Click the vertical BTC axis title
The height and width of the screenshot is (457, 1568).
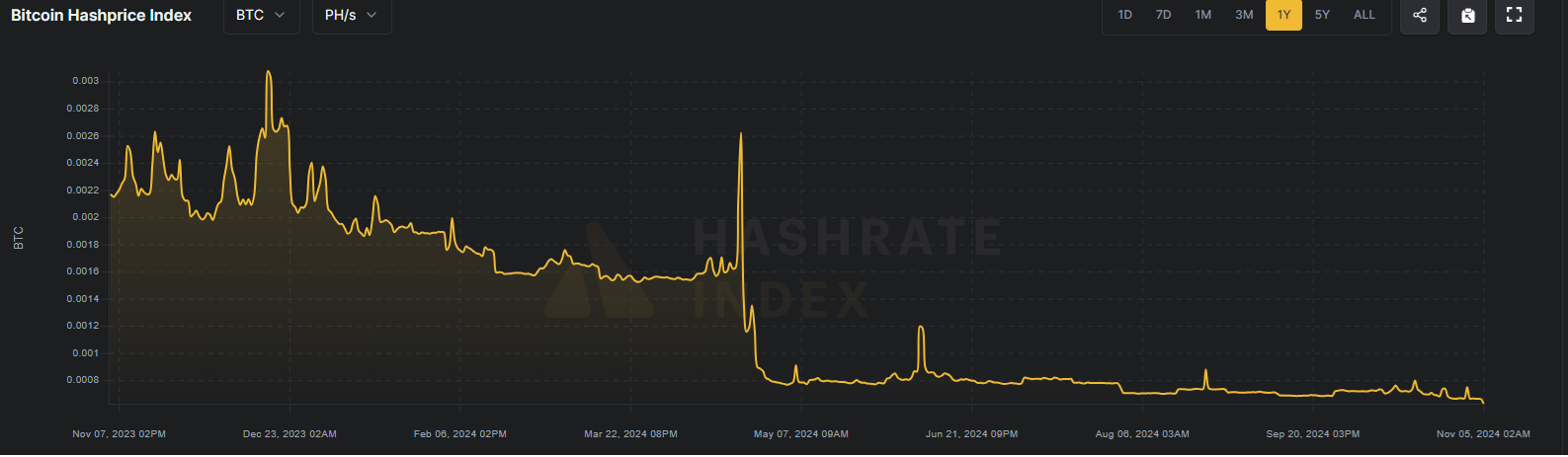19,238
